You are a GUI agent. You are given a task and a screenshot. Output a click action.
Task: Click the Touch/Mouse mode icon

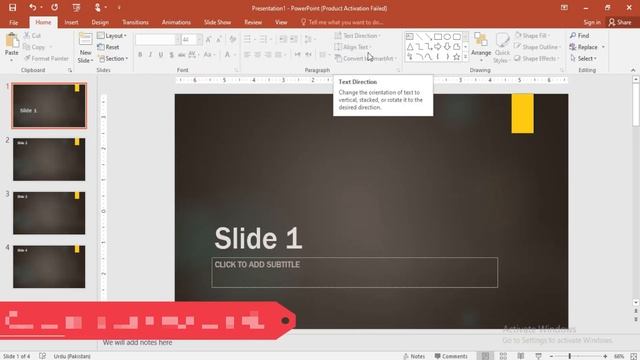98,7
